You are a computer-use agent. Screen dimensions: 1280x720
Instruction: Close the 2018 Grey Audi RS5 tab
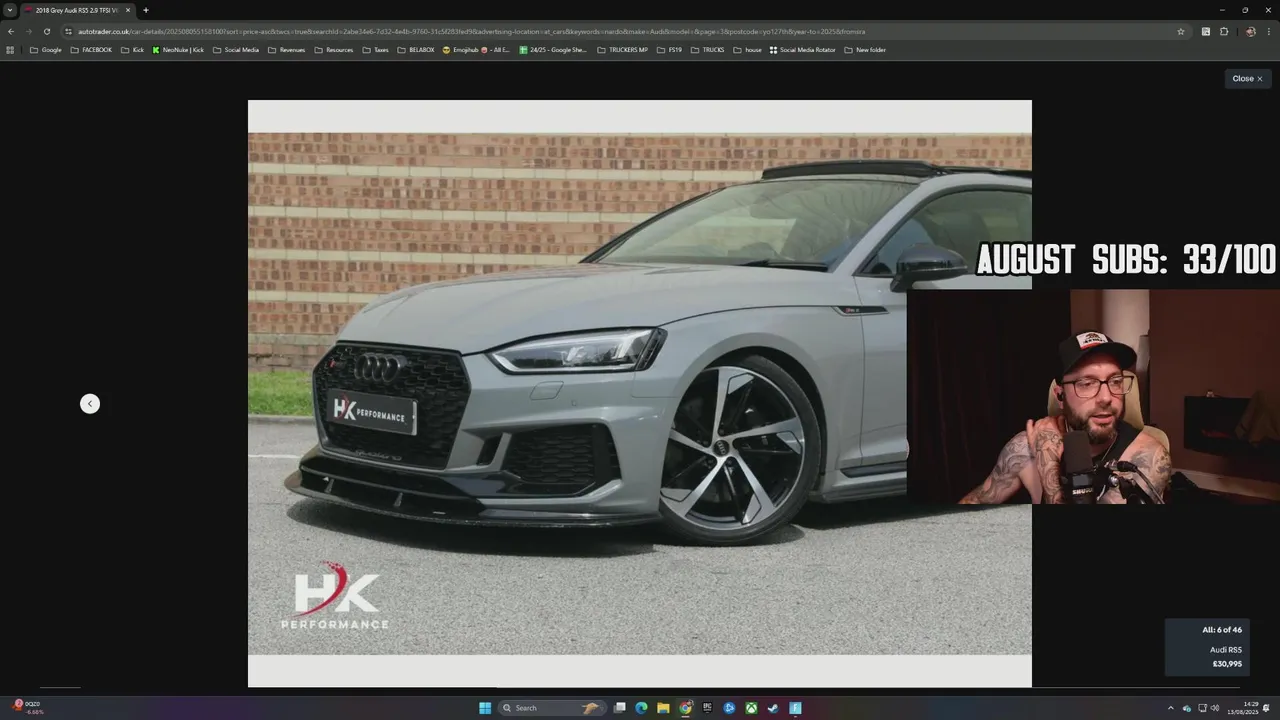pos(128,10)
